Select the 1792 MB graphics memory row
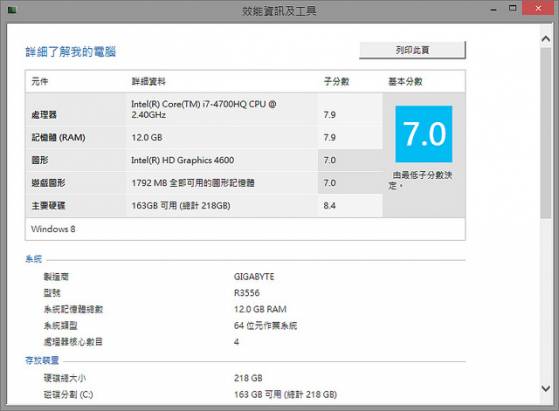Image resolution: width=559 pixels, height=411 pixels. [x=204, y=183]
